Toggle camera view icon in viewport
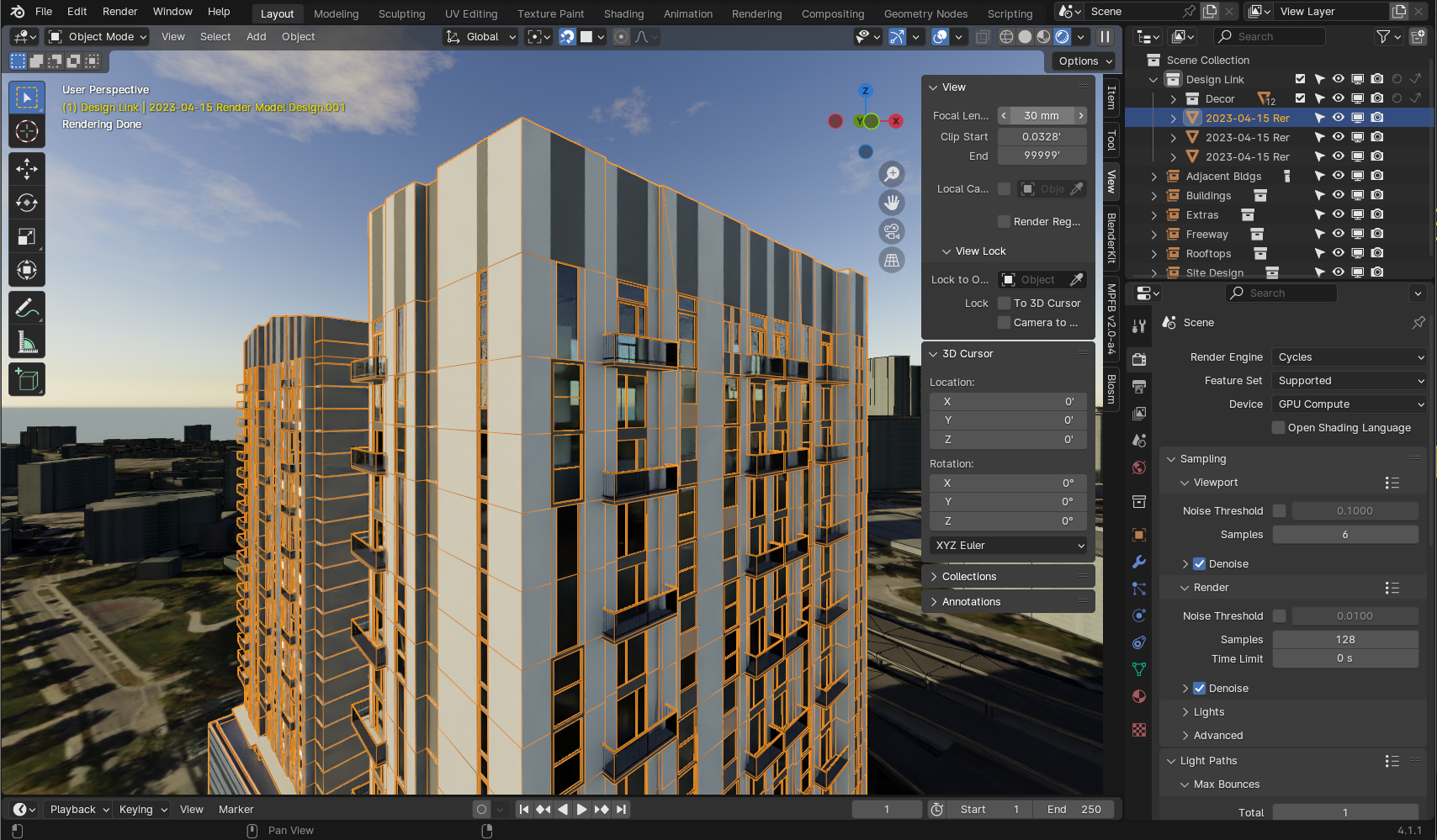 pos(892,231)
